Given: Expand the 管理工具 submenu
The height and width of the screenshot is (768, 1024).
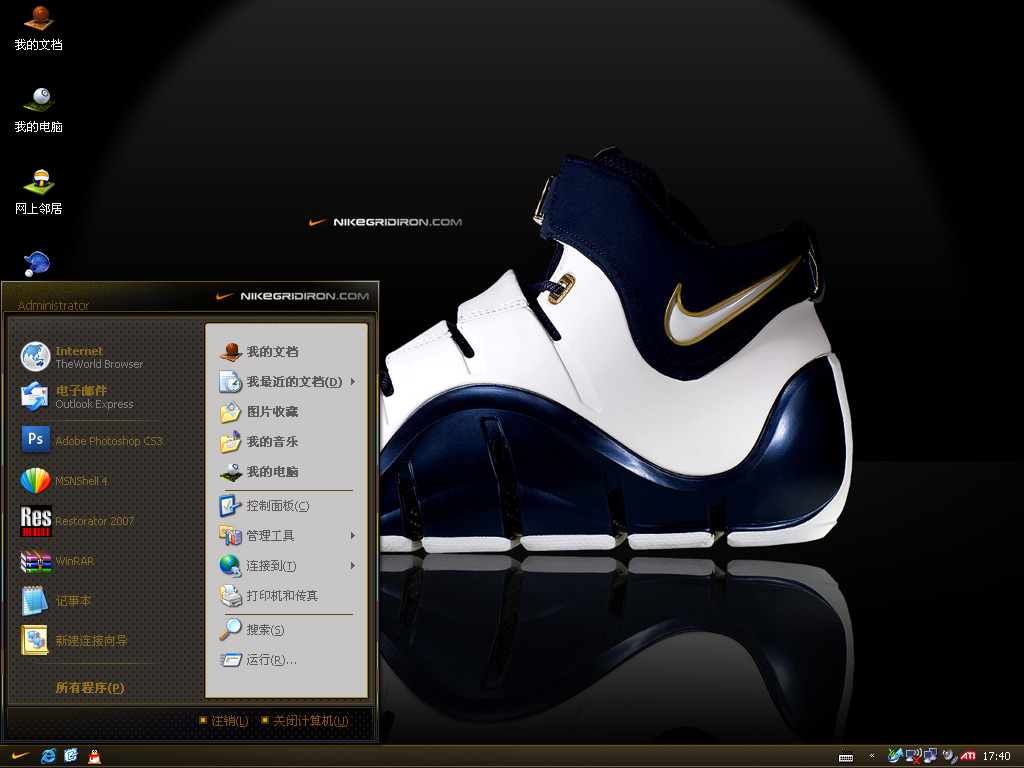Looking at the screenshot, I should 287,536.
